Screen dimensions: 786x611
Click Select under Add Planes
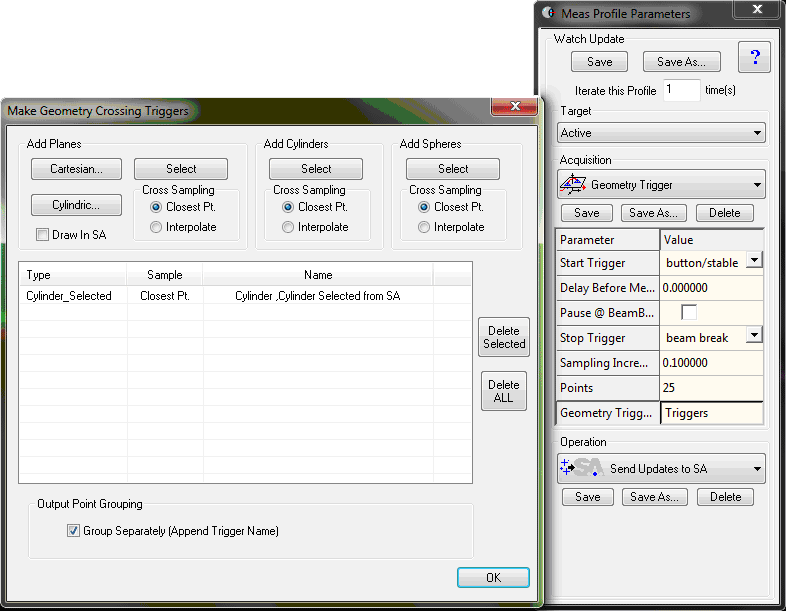[181, 169]
